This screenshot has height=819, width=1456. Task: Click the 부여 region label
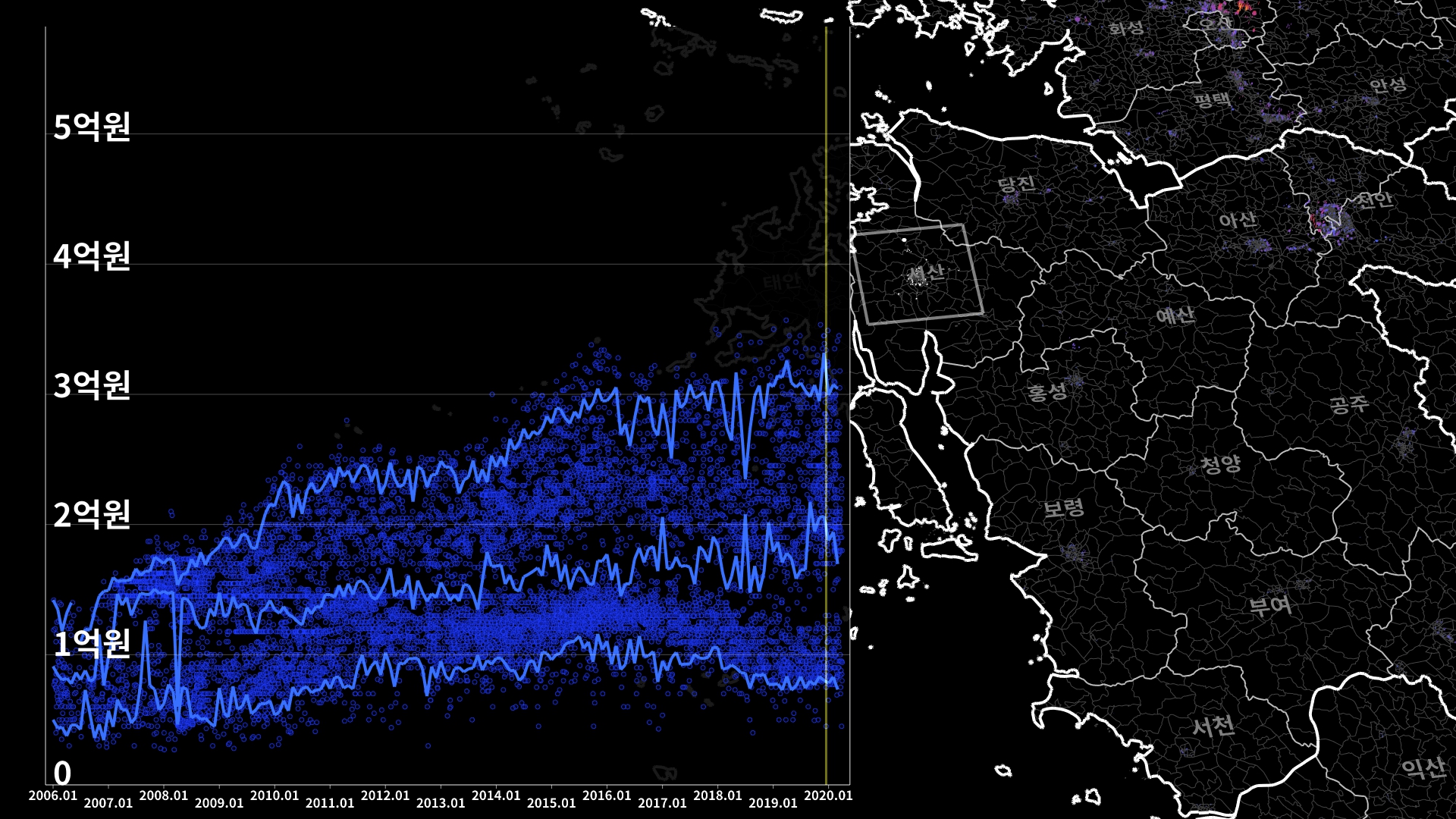1270,605
